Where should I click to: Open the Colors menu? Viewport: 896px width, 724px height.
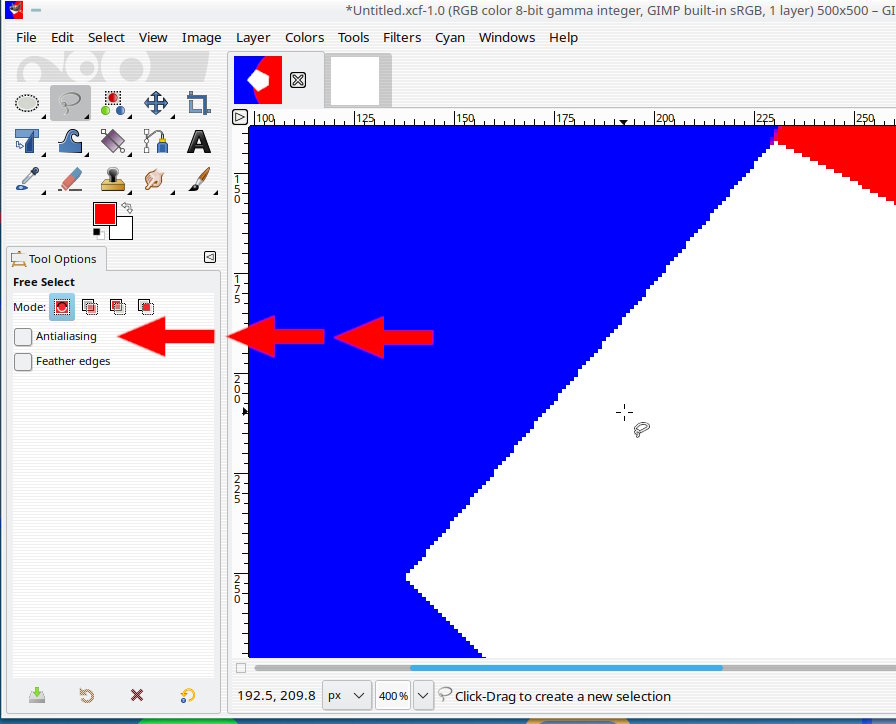point(305,38)
